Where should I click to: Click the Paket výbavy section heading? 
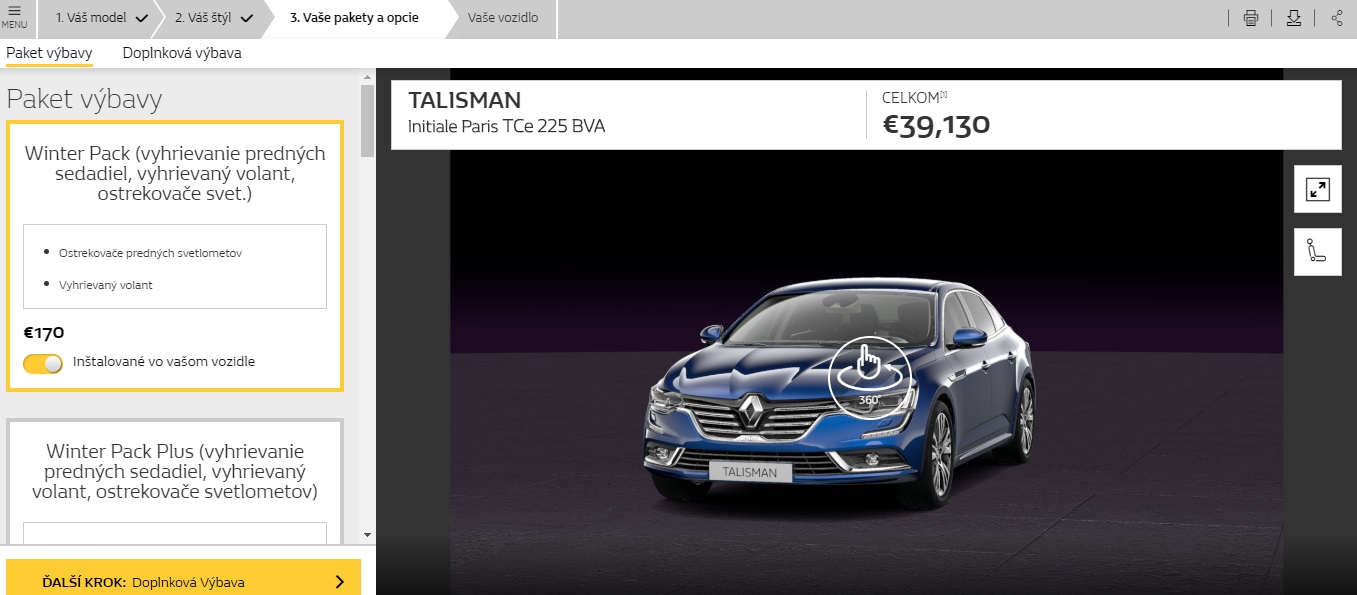84,99
